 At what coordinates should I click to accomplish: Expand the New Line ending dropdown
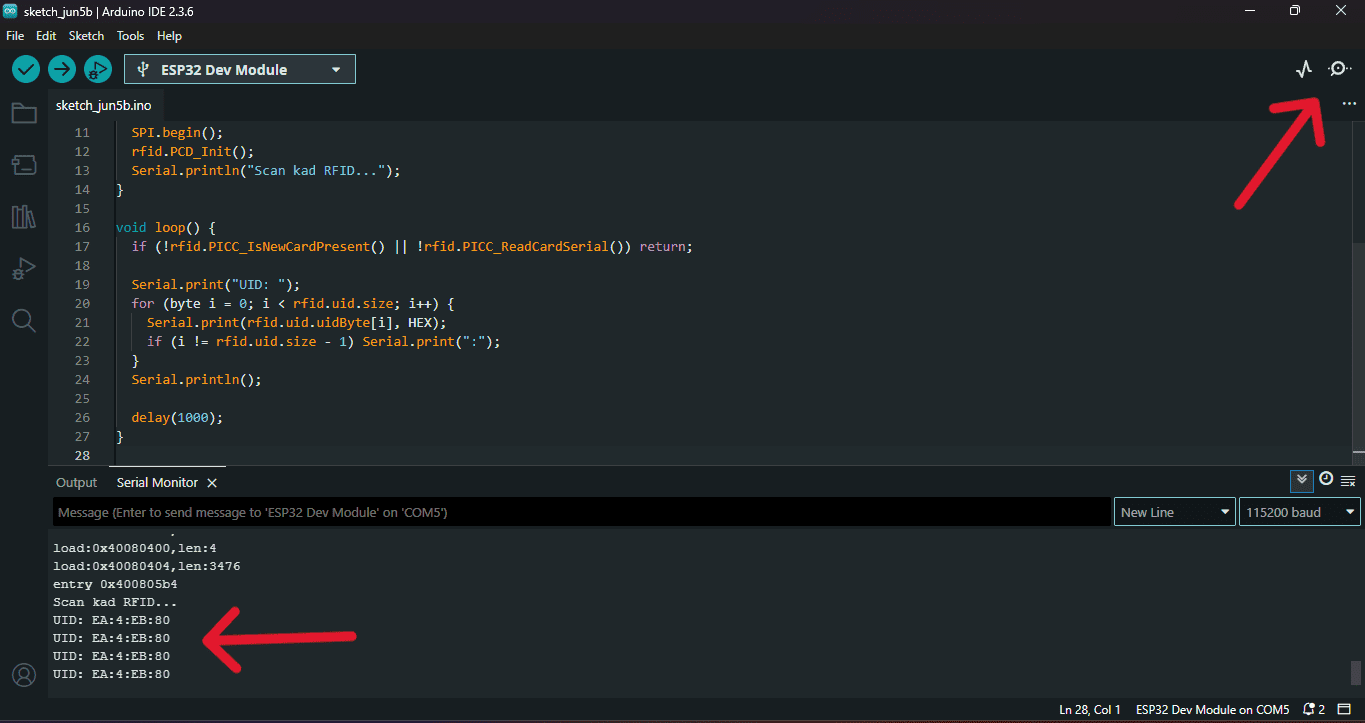(x=1174, y=512)
